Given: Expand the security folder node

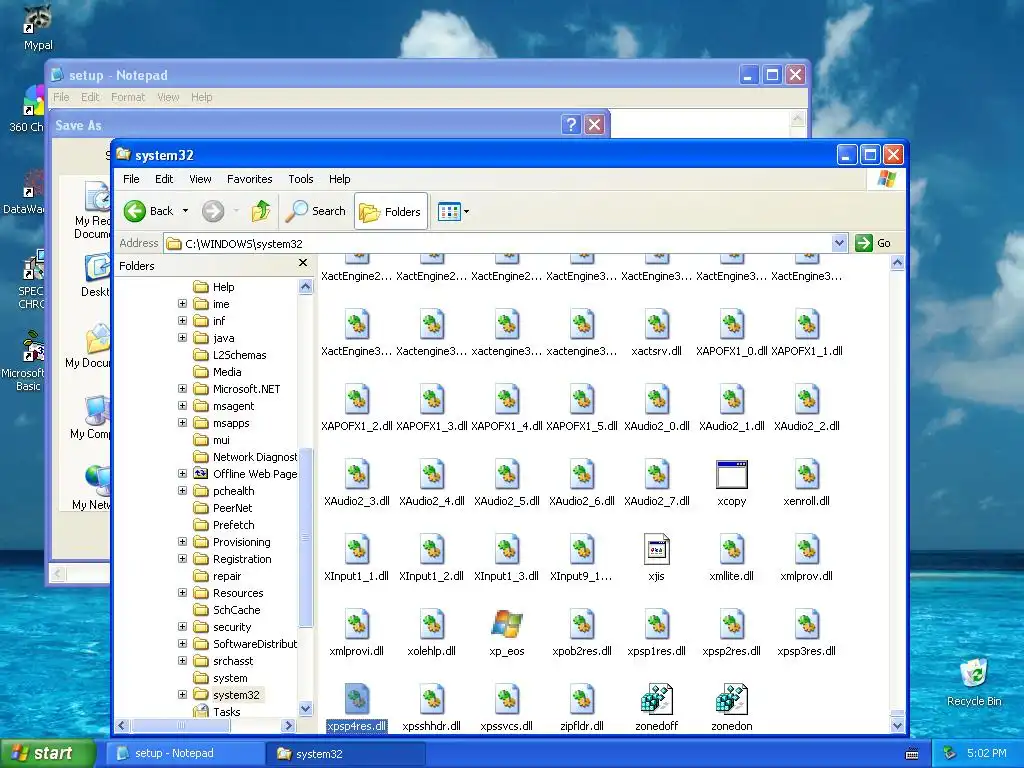Looking at the screenshot, I should click(183, 626).
